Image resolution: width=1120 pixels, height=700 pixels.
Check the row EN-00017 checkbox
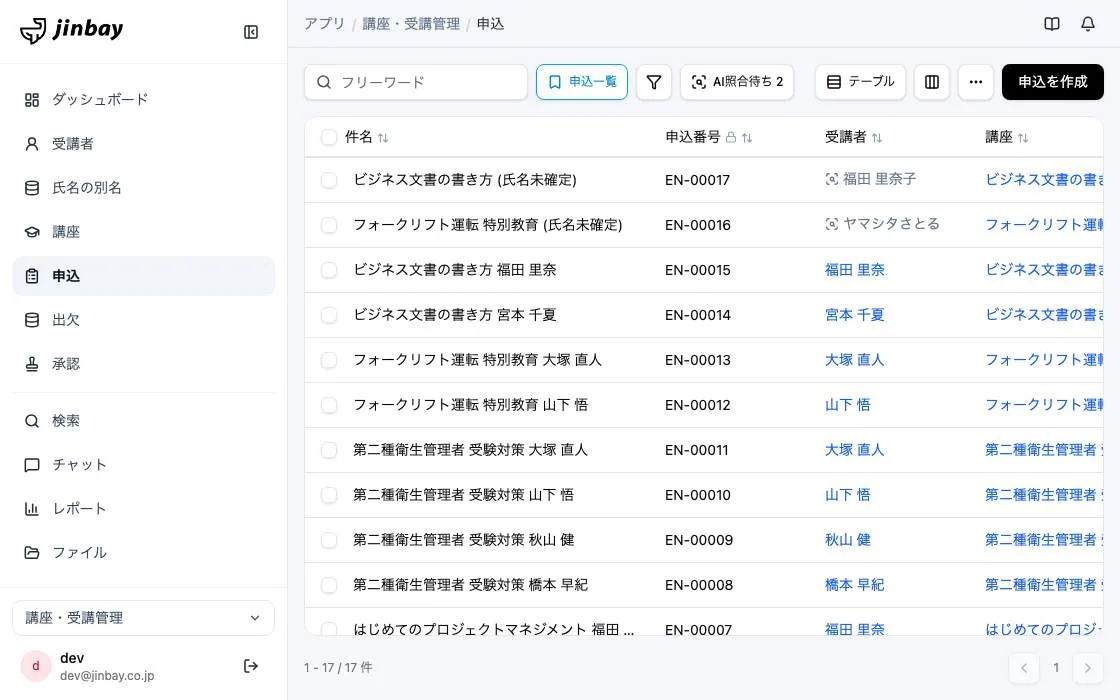pyautogui.click(x=329, y=180)
